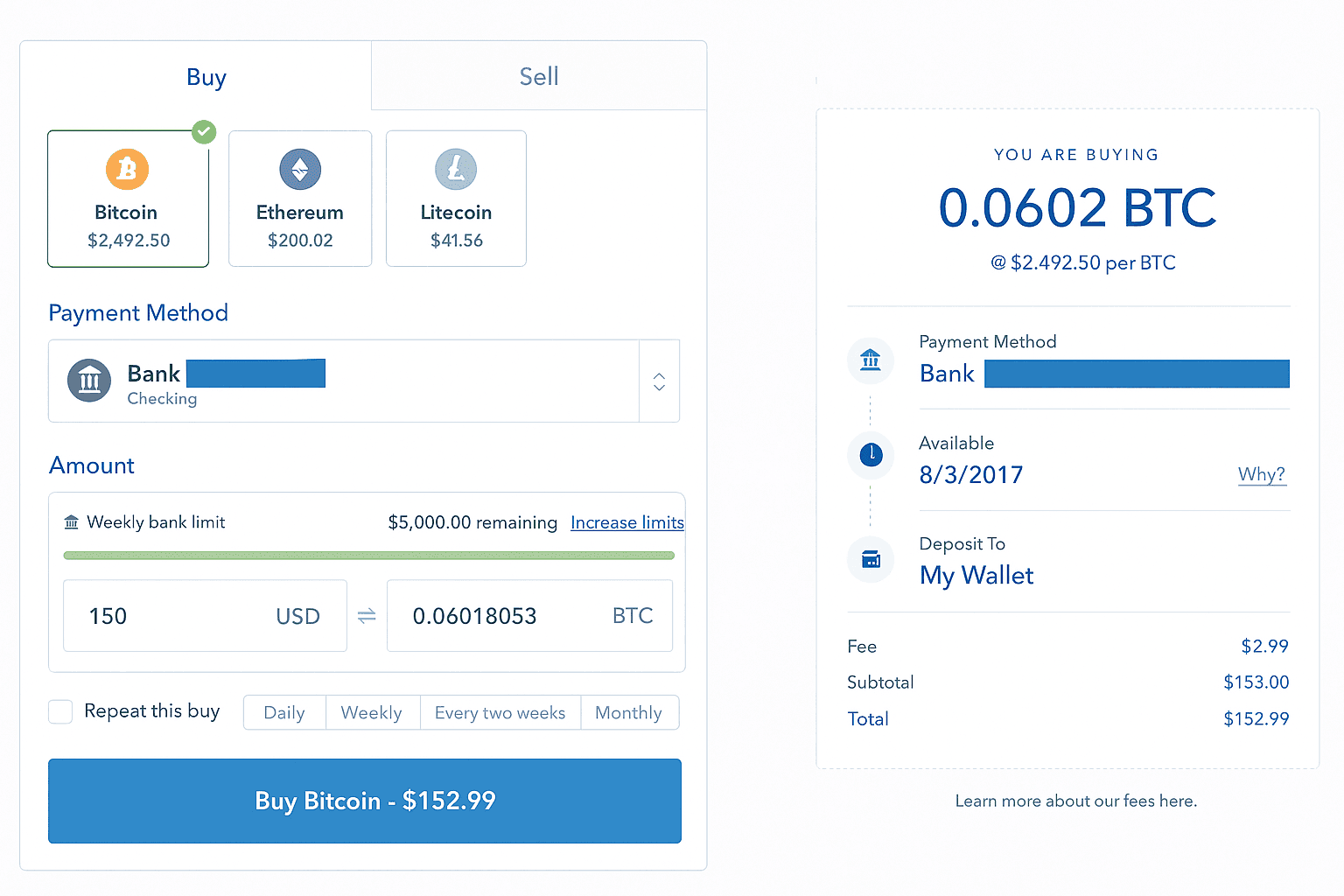
Task: Focus the USD amount input field
Action: coord(175,616)
